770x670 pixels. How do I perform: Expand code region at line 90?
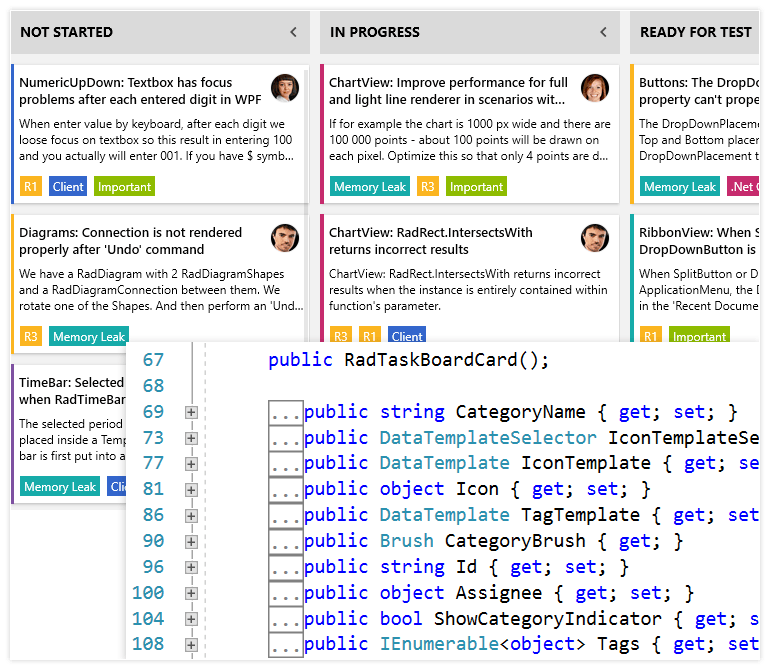[192, 542]
